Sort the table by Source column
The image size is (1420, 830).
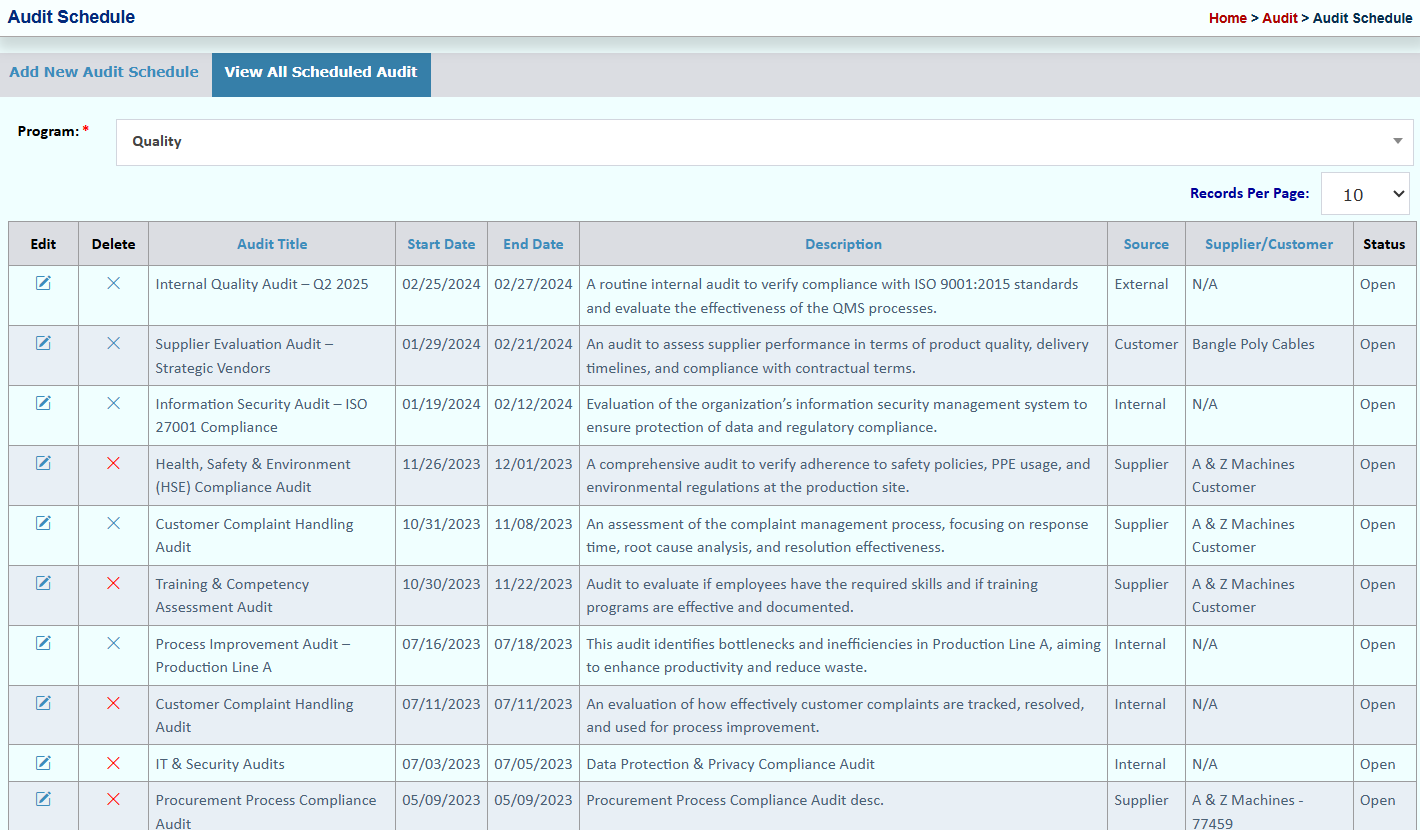pyautogui.click(x=1146, y=244)
